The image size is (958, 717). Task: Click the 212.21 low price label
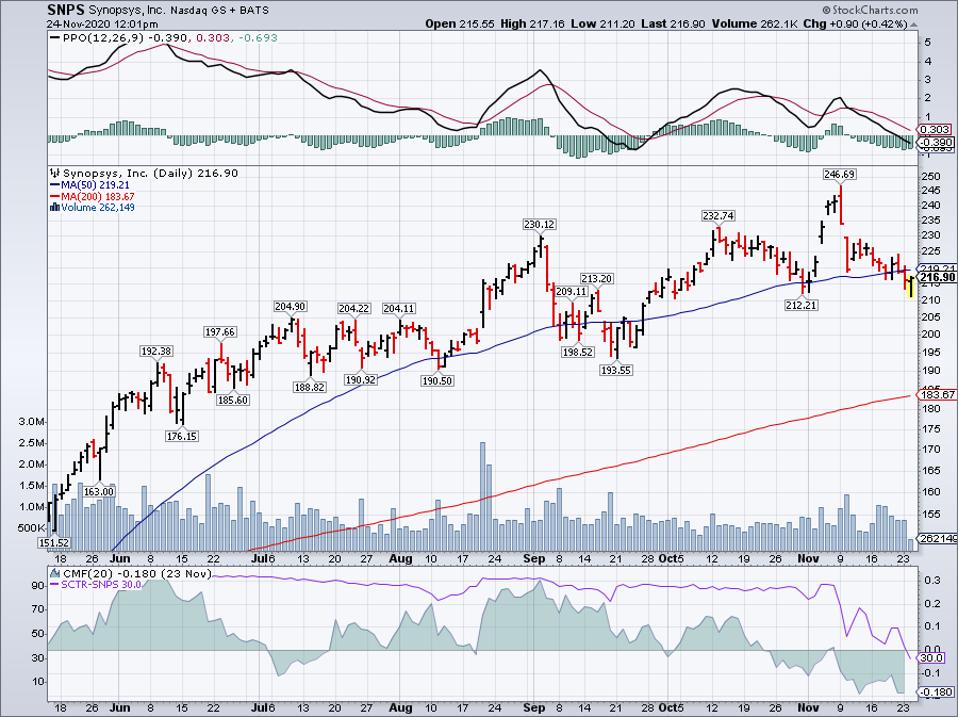coord(802,305)
